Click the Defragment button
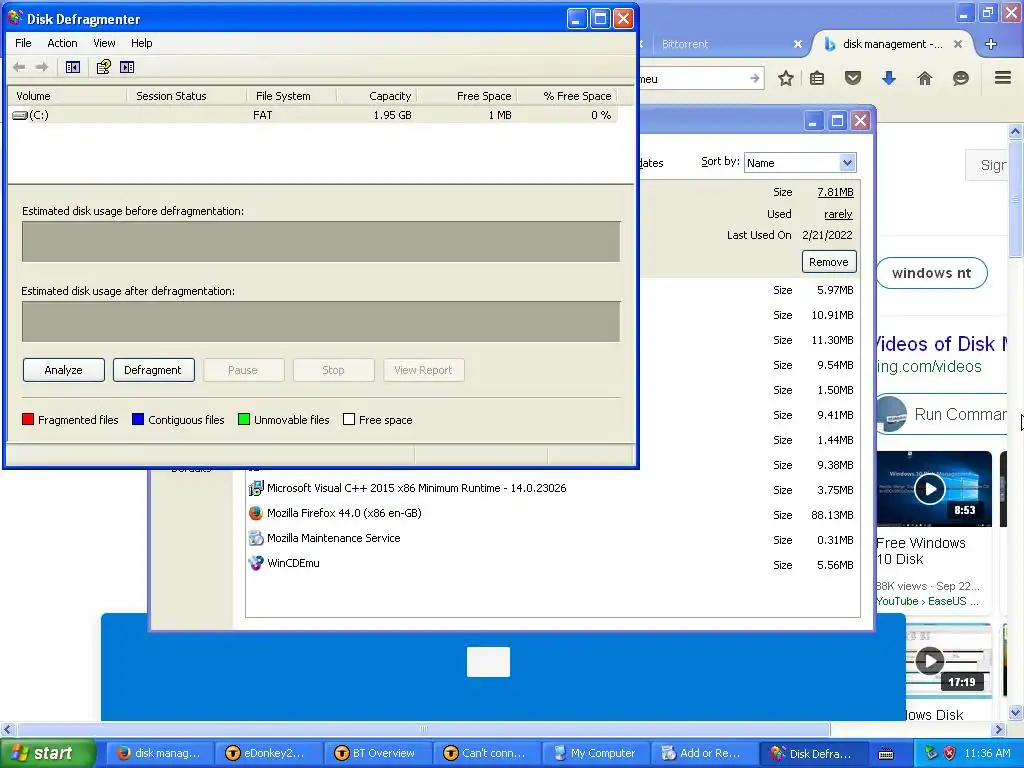 pyautogui.click(x=153, y=370)
